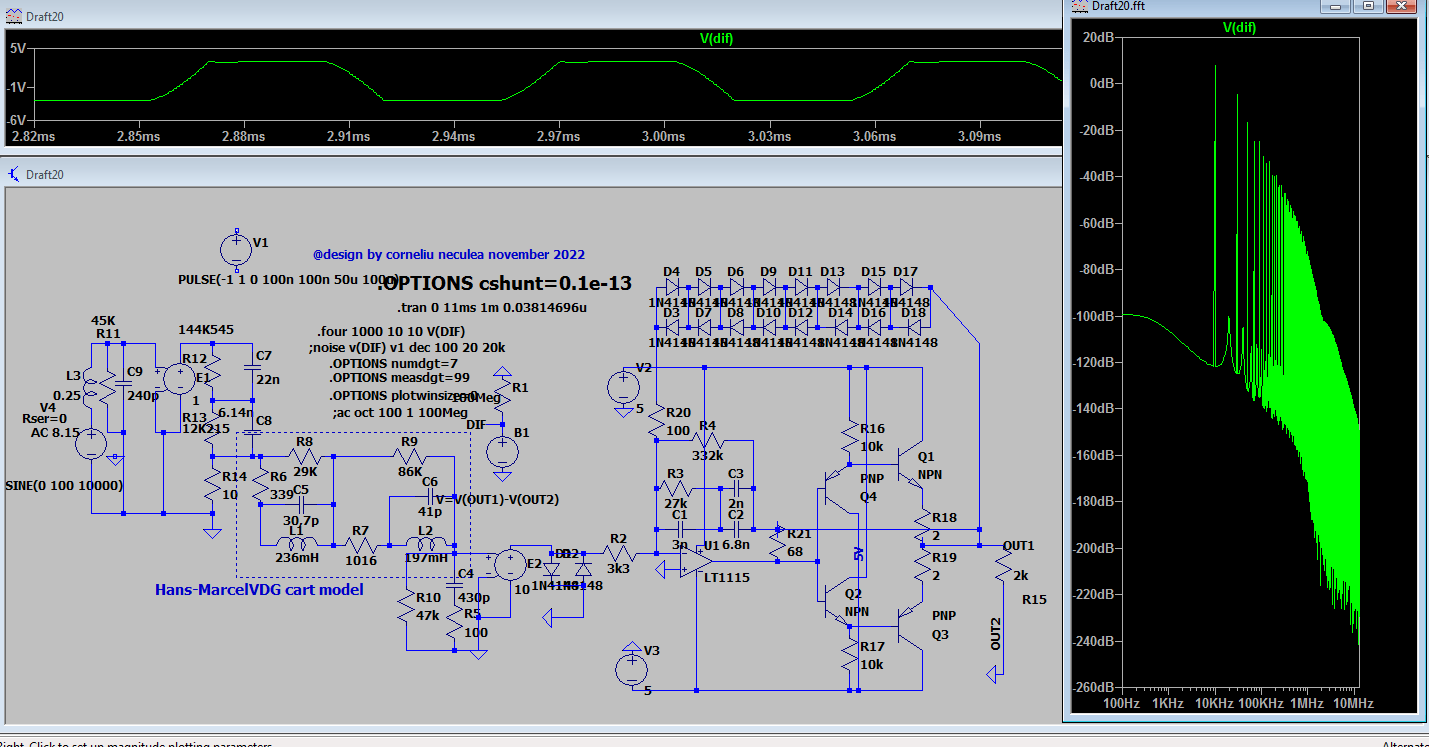The width and height of the screenshot is (1429, 747).
Task: Select inductor L1 symbol
Action: (296, 545)
